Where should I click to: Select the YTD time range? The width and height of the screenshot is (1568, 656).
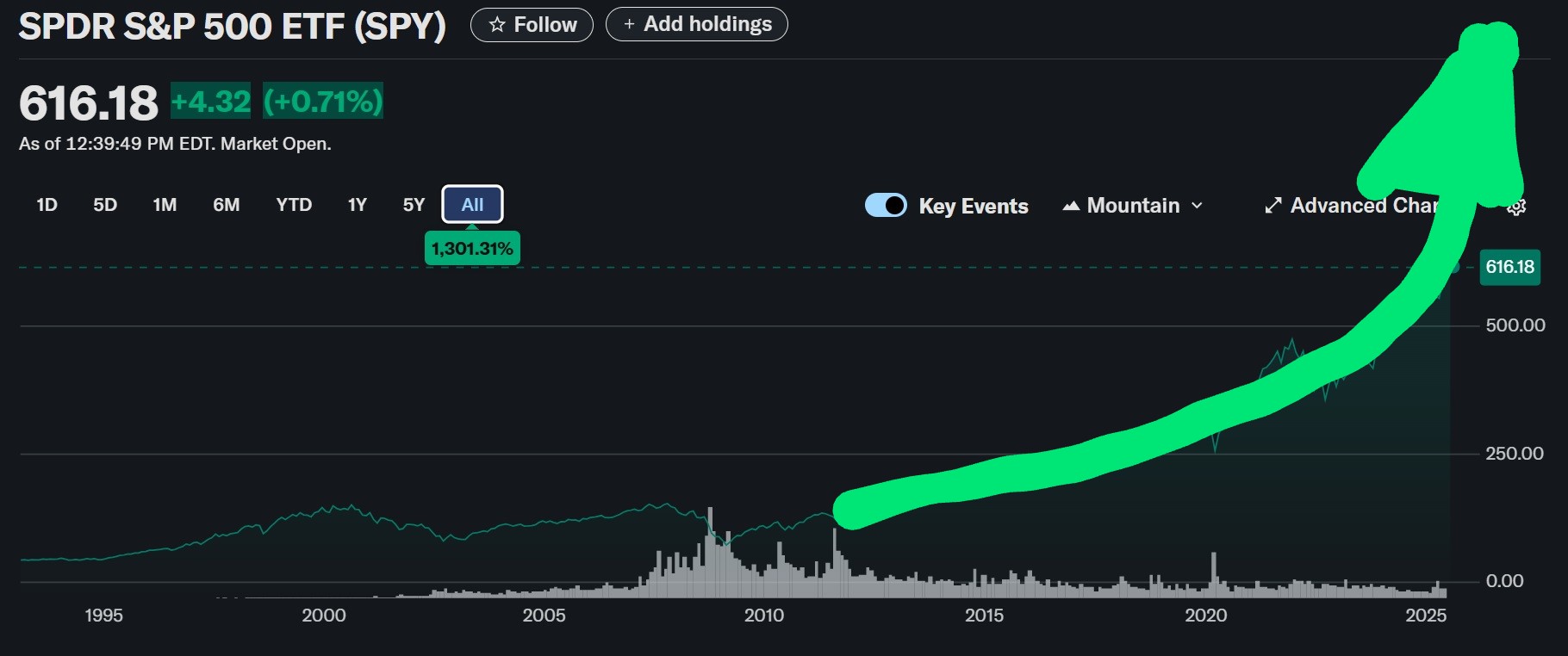click(x=294, y=205)
